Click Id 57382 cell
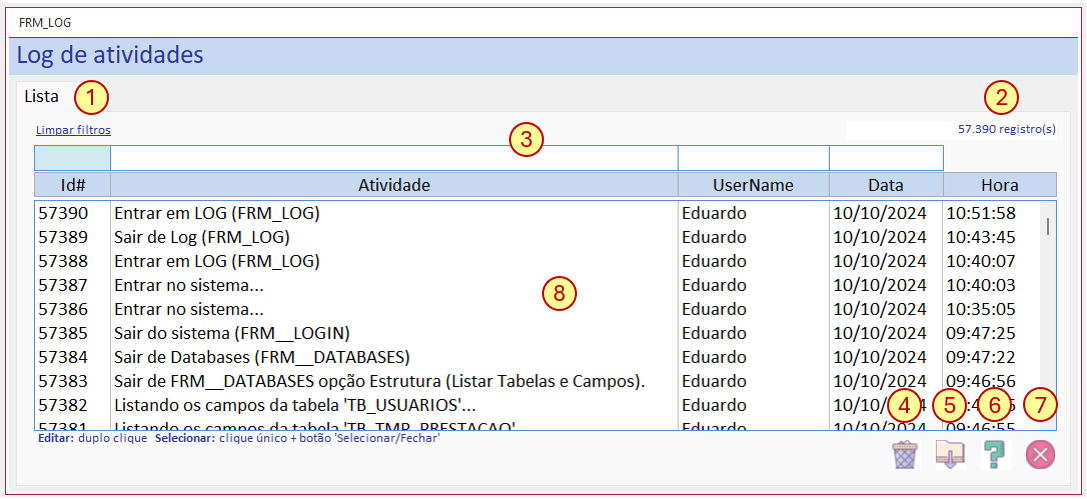This screenshot has height=499, width=1087. 63,405
